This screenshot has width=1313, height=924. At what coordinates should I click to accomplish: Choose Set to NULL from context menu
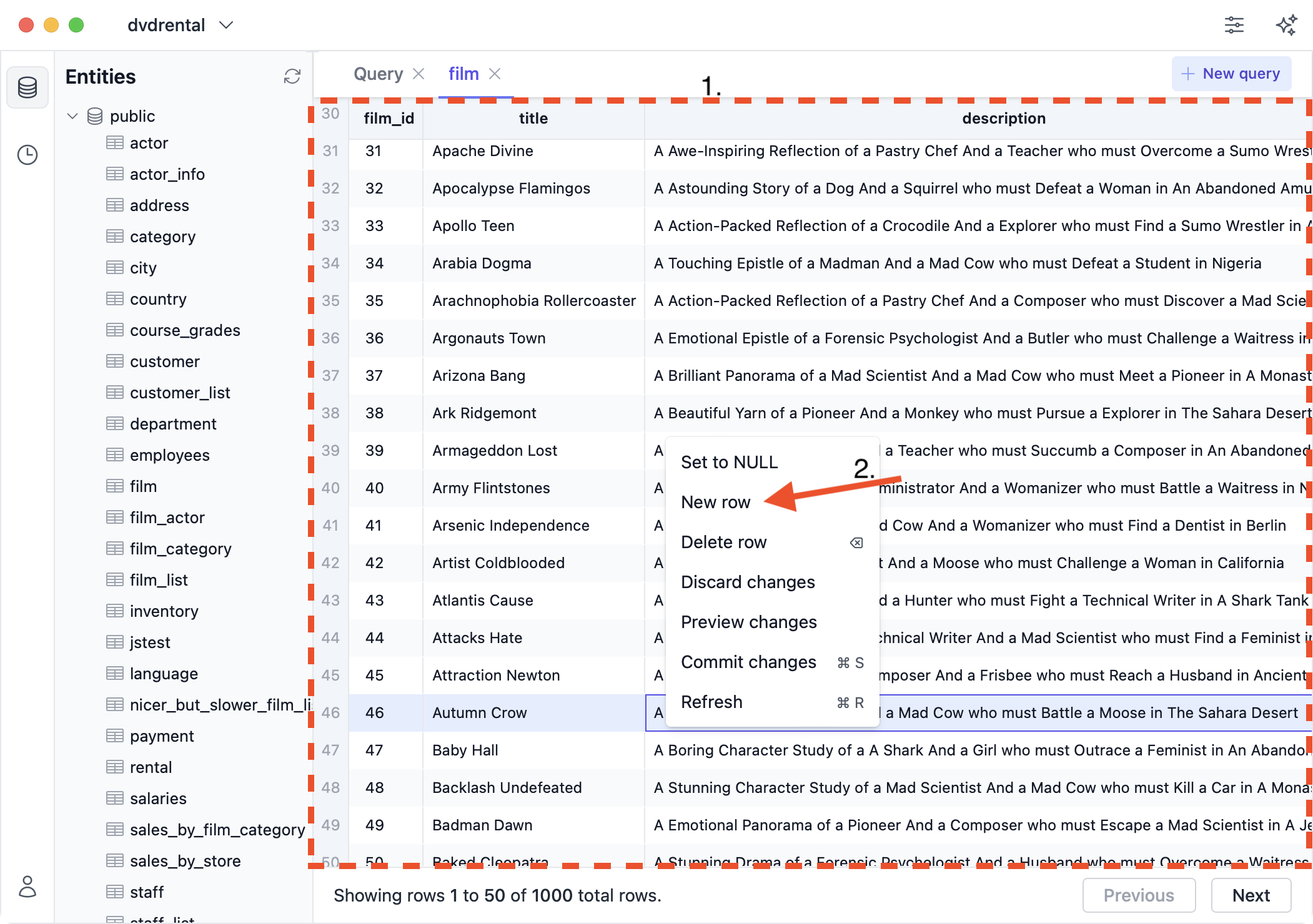tap(772, 462)
